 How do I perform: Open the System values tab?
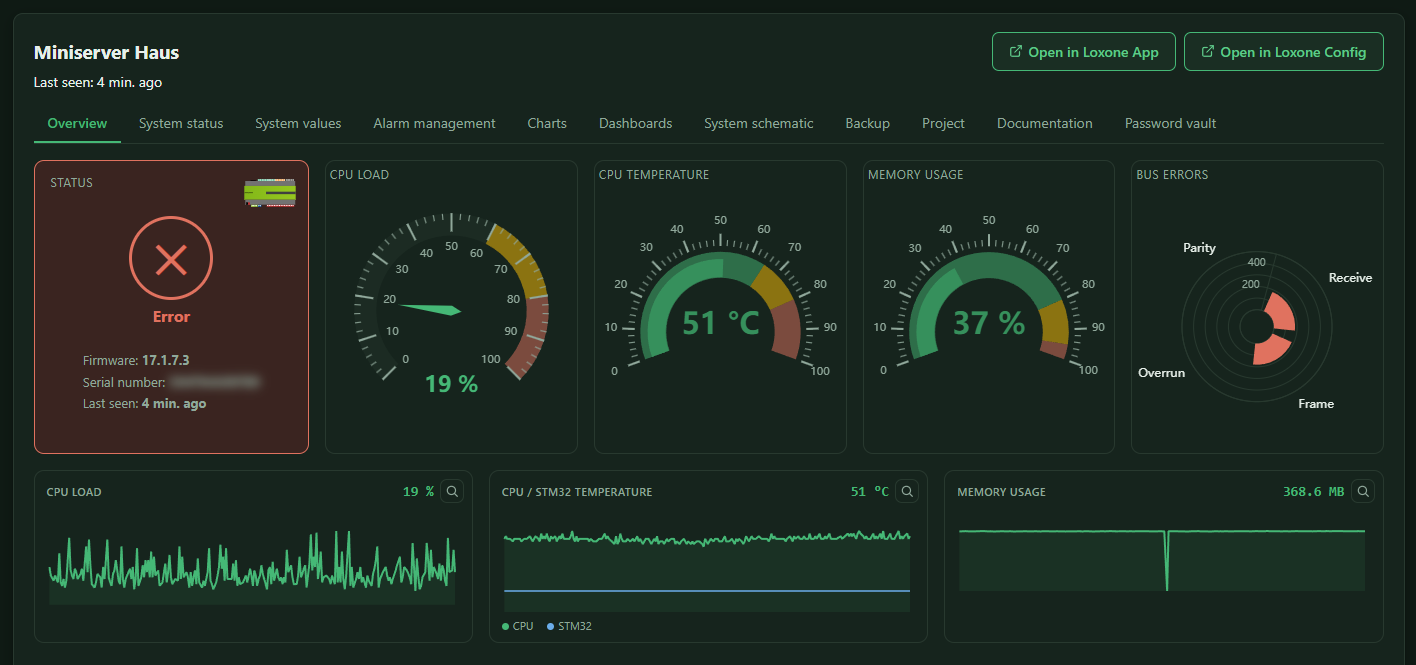click(x=298, y=123)
